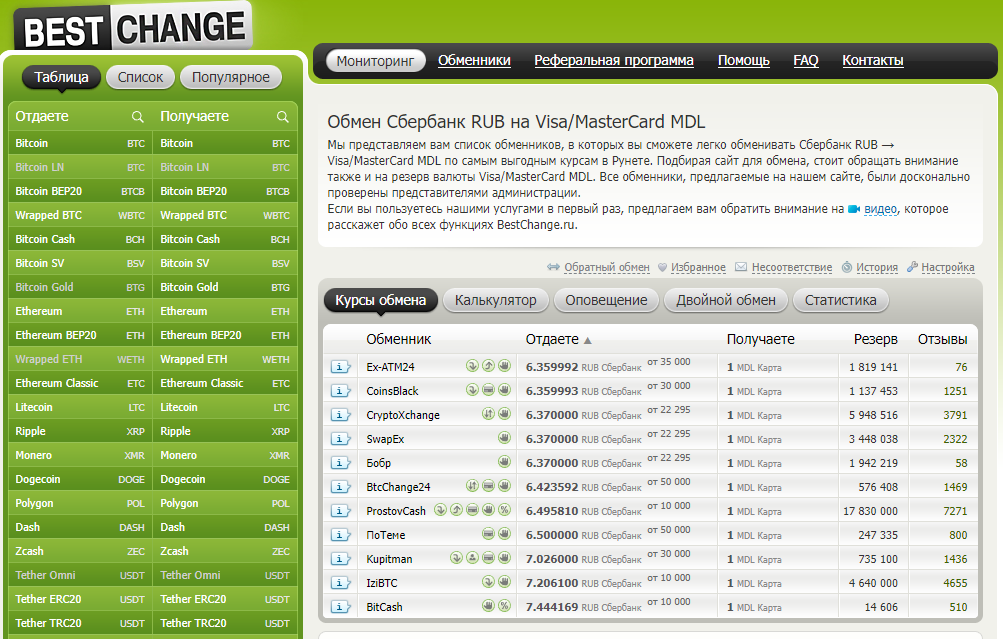Viewport: 1003px width, 639px height.
Task: Open info icon for SwapEx exchanger
Action: click(x=340, y=439)
